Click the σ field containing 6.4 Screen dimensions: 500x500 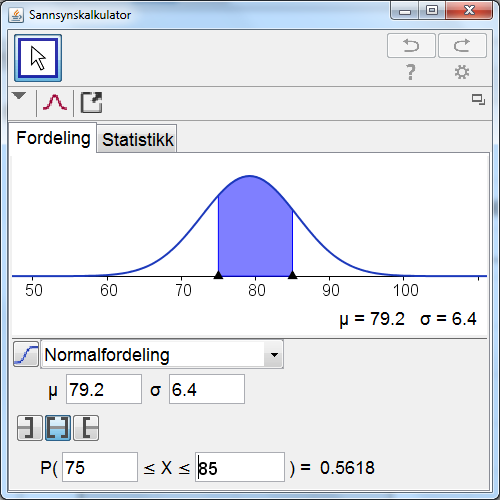(x=207, y=389)
